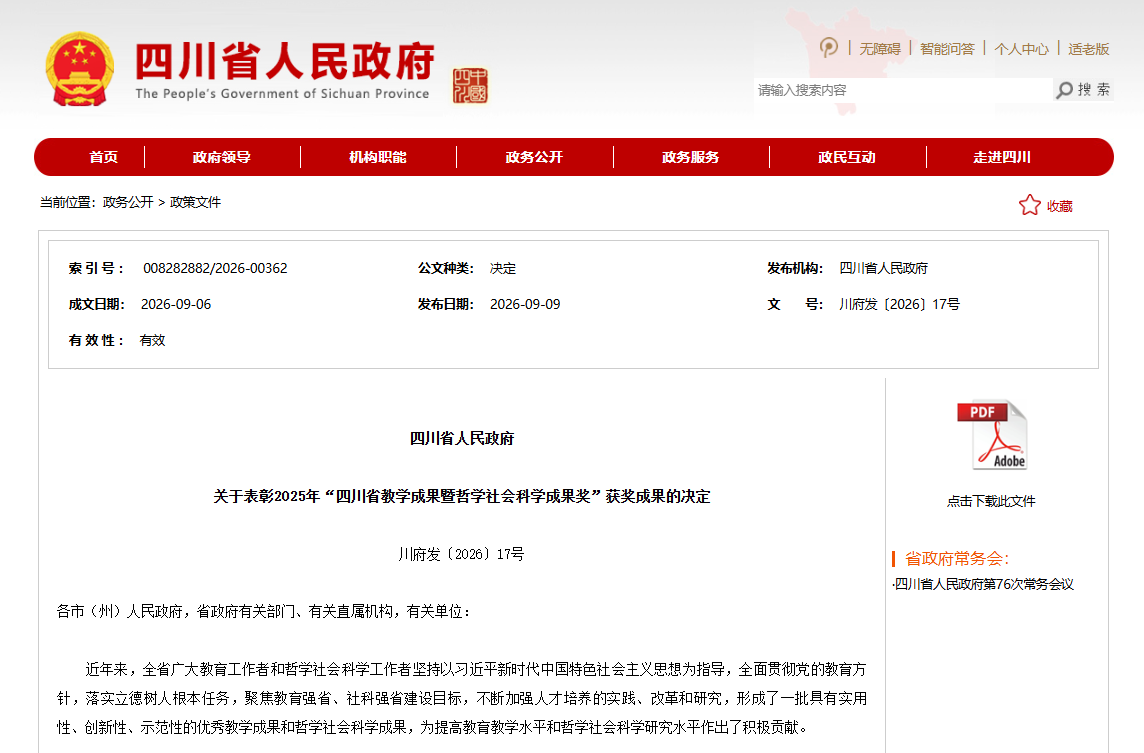Screen dimensions: 1144x753
Task: Click the magnifier search icon
Action: click(1064, 90)
